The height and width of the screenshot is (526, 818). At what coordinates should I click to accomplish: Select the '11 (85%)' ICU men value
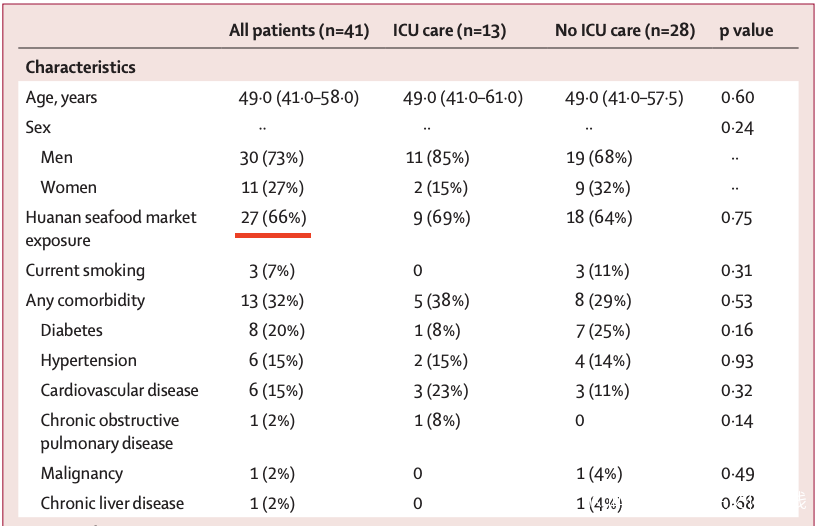434,158
